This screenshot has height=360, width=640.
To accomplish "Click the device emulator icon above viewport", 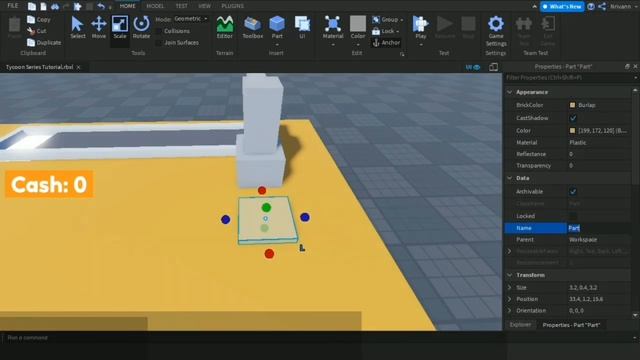I will pos(493,67).
